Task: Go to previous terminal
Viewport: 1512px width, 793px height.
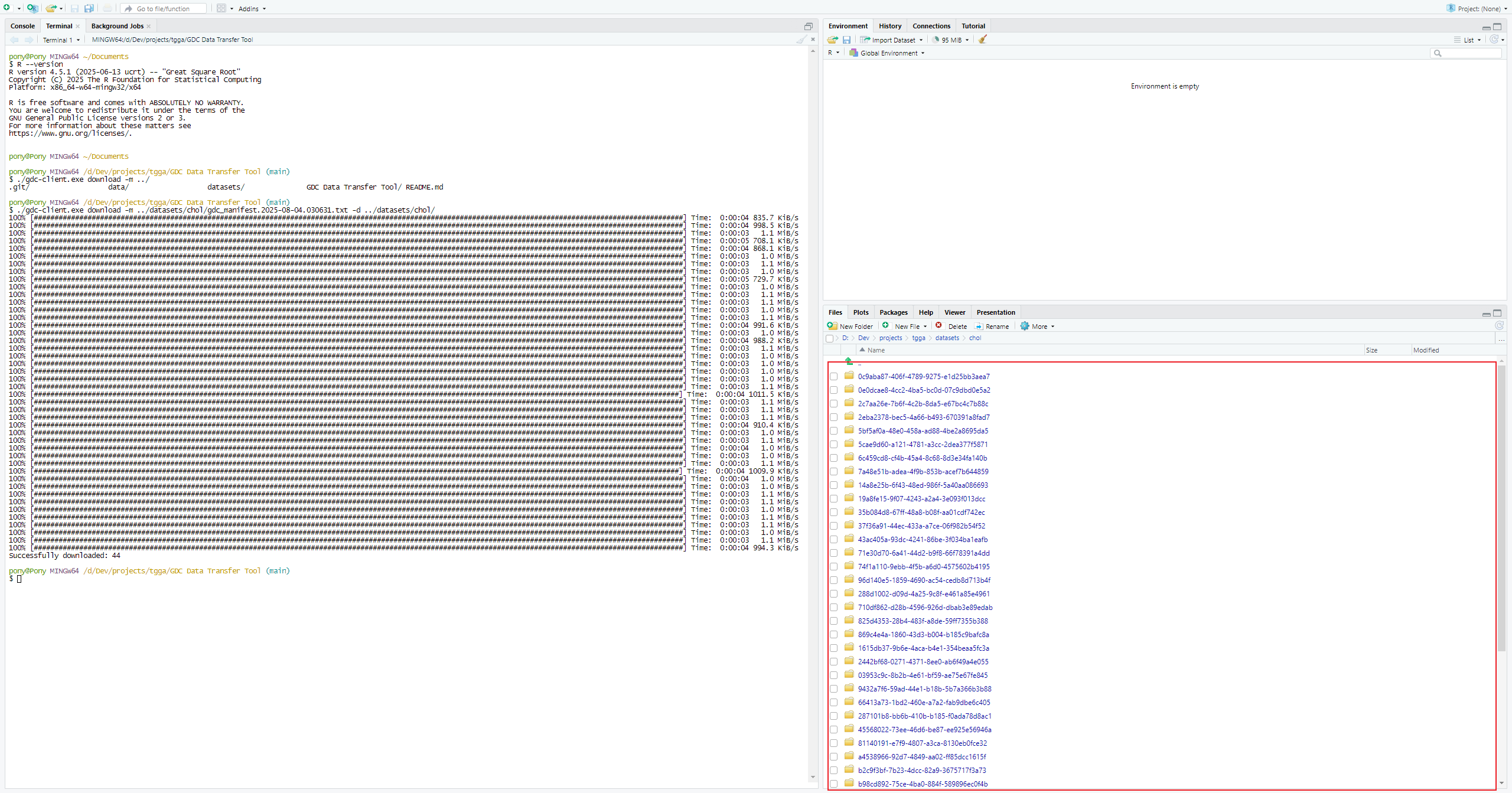Action: pos(14,40)
